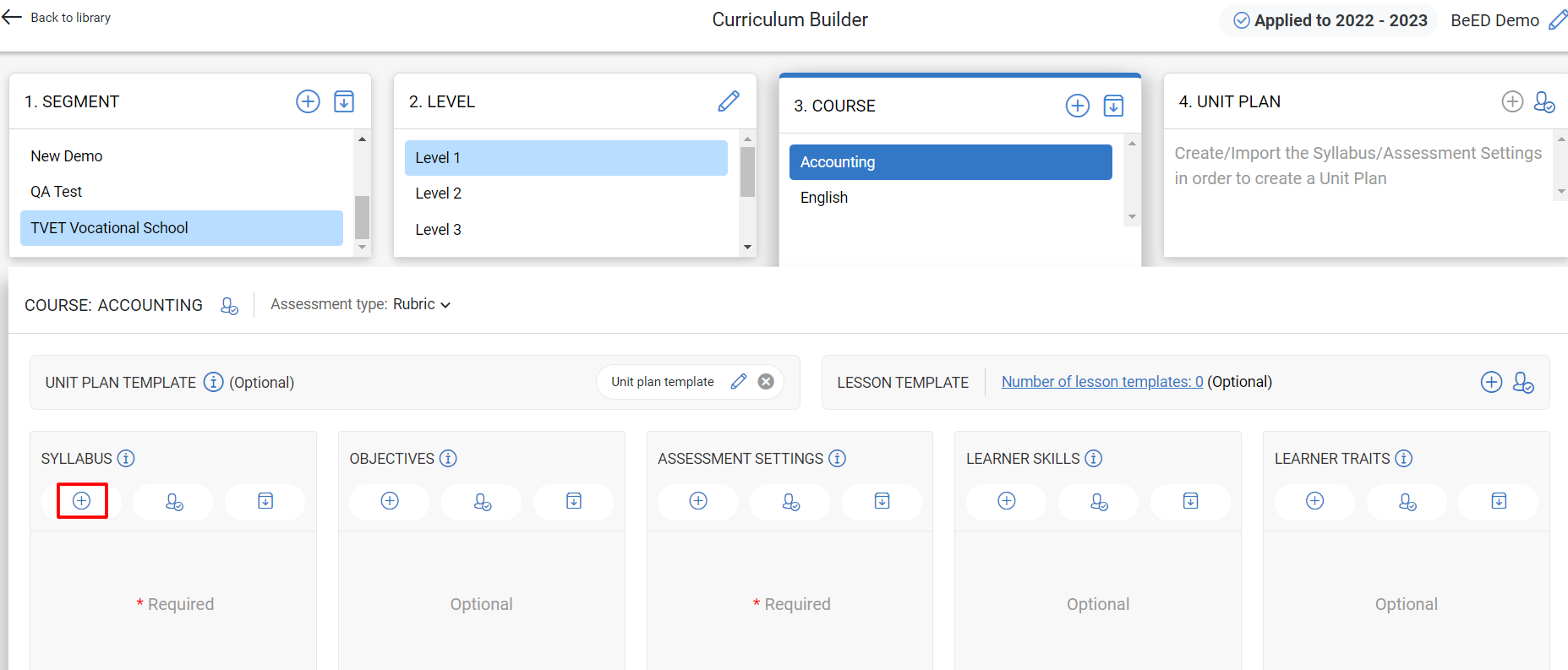Click Course list scroll up arrow
Viewport: 1568px width, 670px height.
tap(1132, 143)
